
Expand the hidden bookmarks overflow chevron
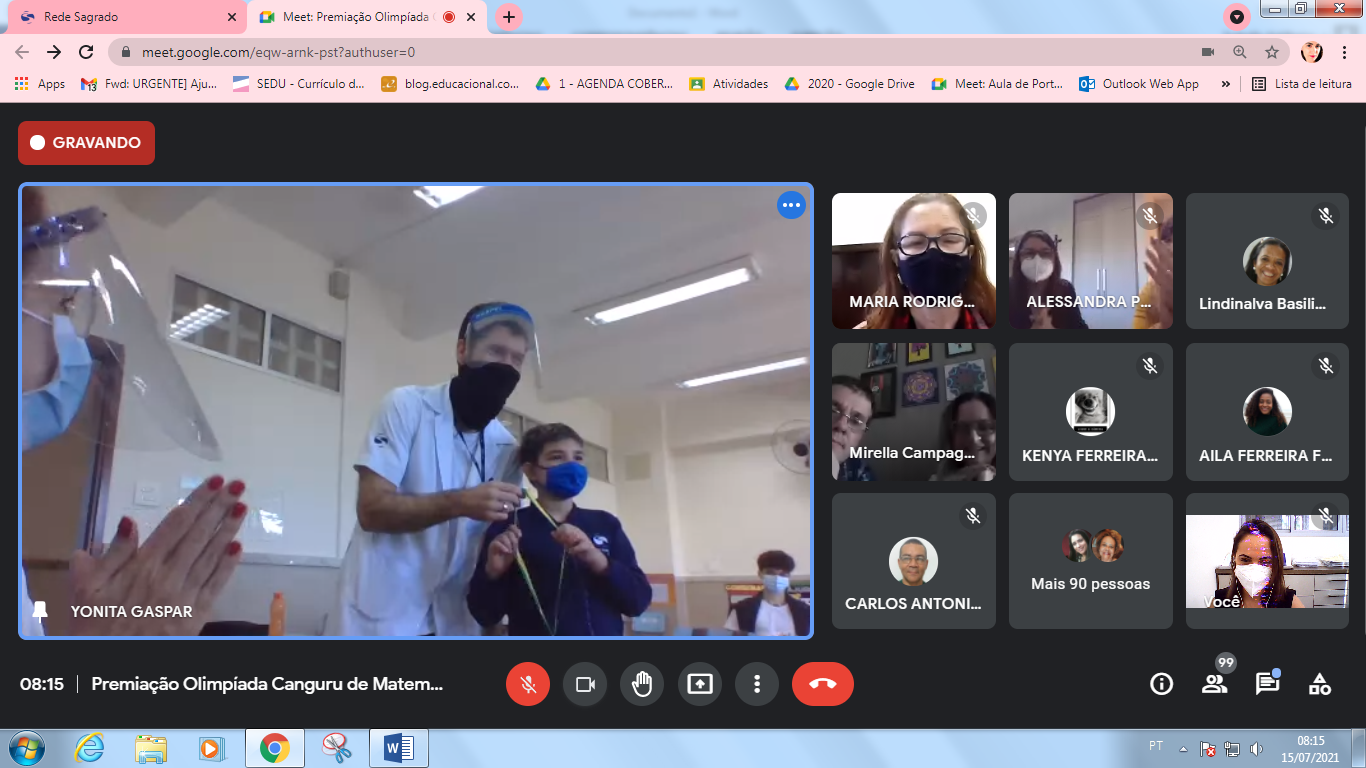(x=1226, y=84)
